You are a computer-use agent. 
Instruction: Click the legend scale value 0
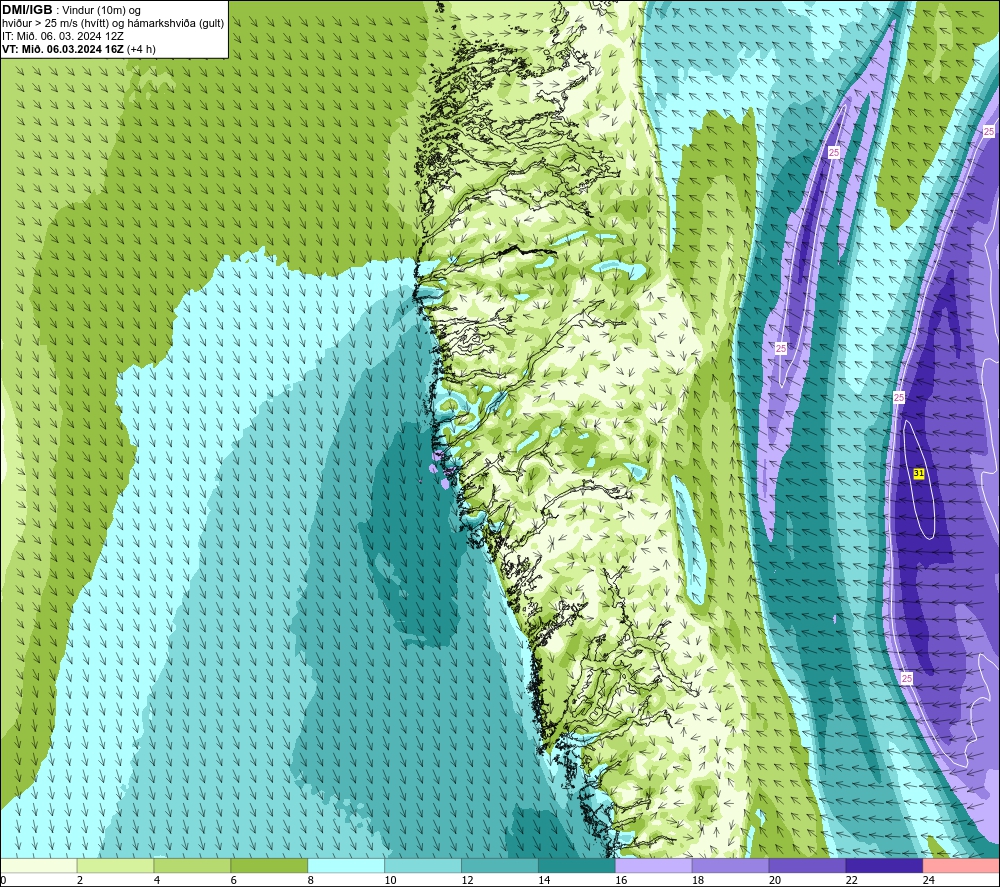(4, 880)
